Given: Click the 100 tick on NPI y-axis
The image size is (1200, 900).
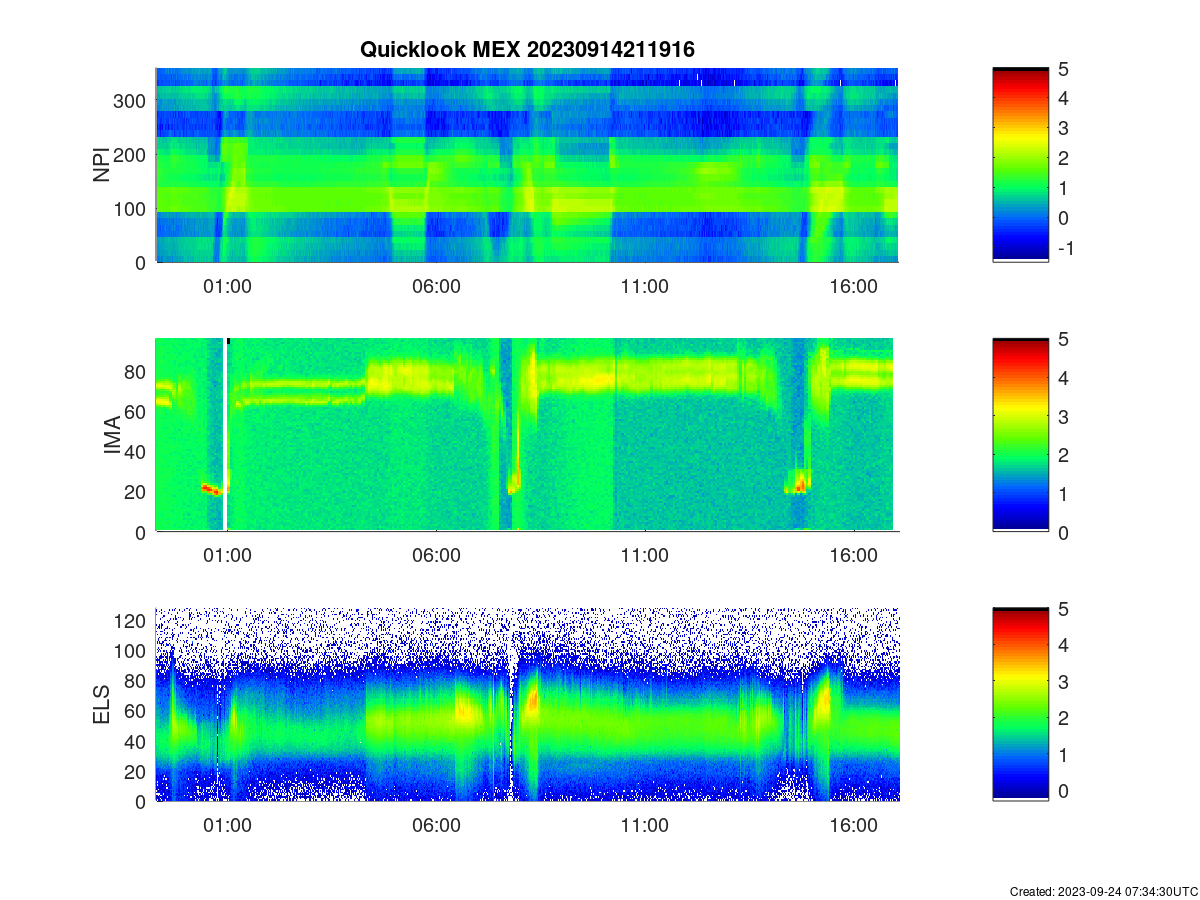Looking at the screenshot, I should (132, 209).
